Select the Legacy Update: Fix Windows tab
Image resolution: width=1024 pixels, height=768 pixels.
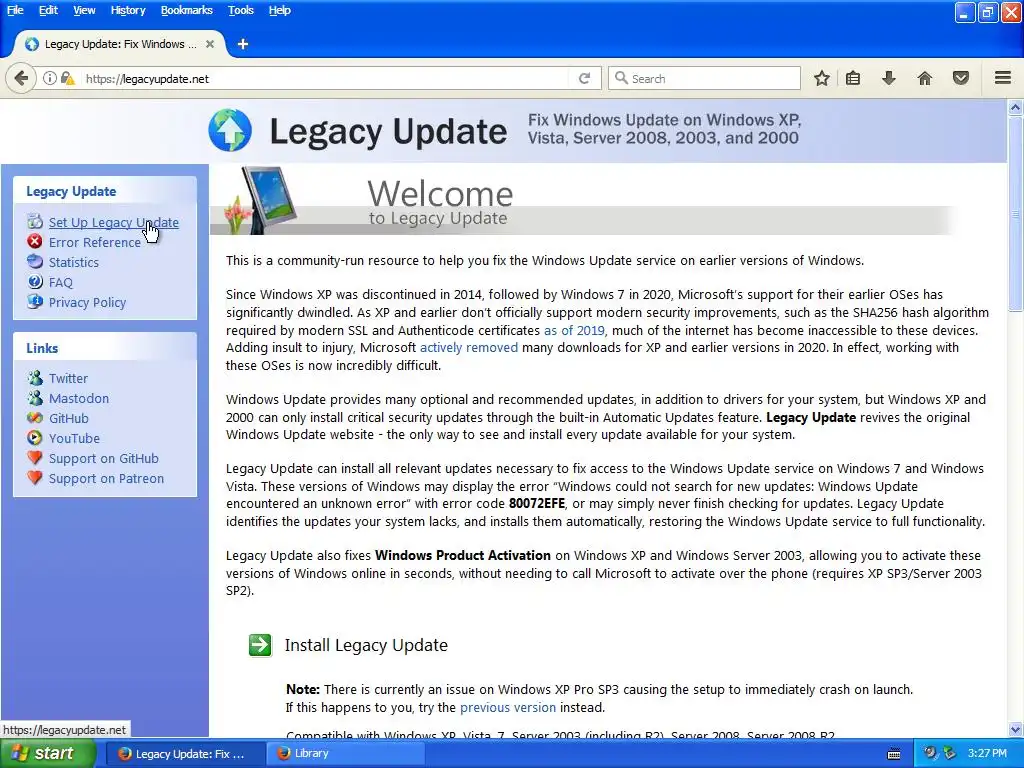[x=120, y=44]
